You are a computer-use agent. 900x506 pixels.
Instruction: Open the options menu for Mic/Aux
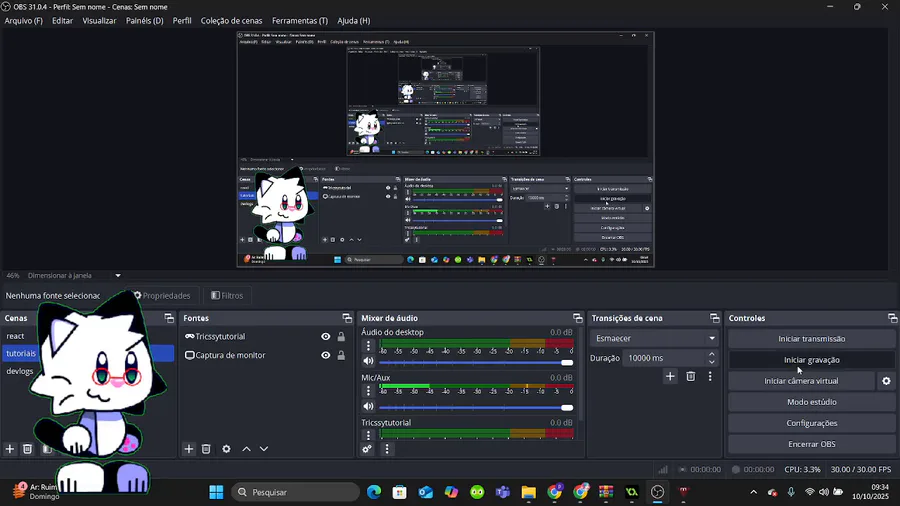(368, 391)
